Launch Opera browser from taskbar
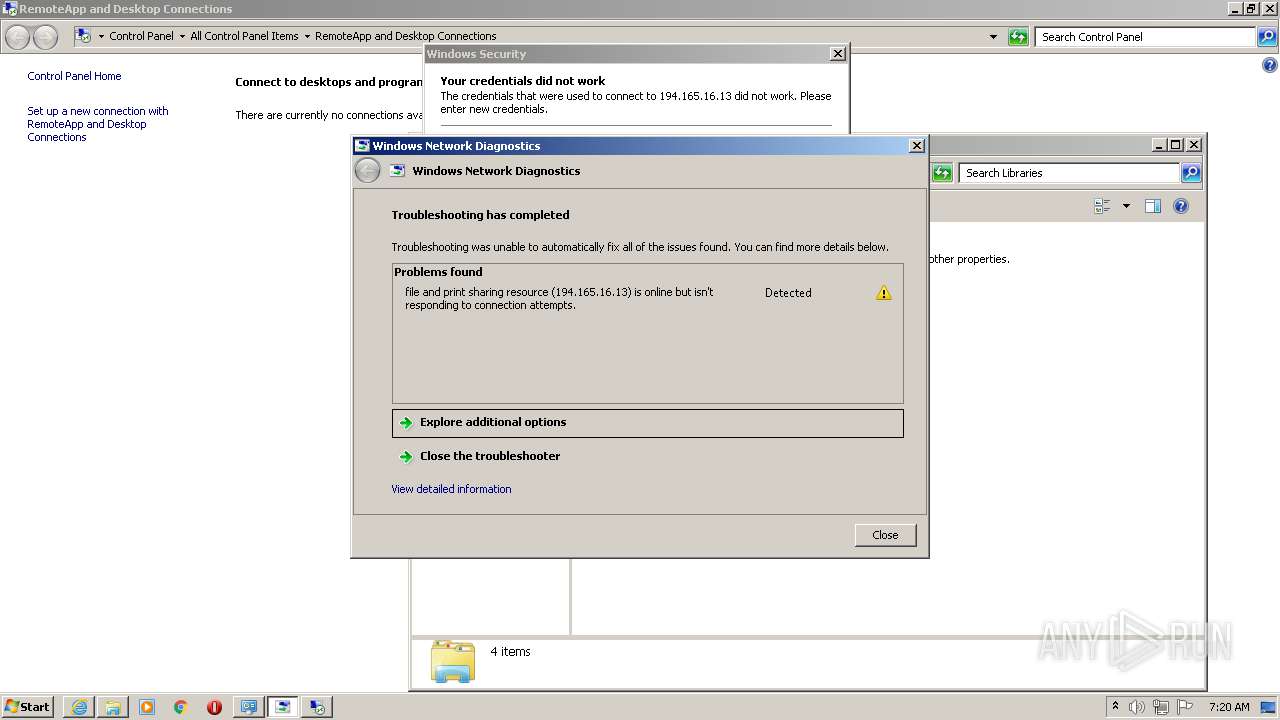1280x720 pixels. coord(214,707)
